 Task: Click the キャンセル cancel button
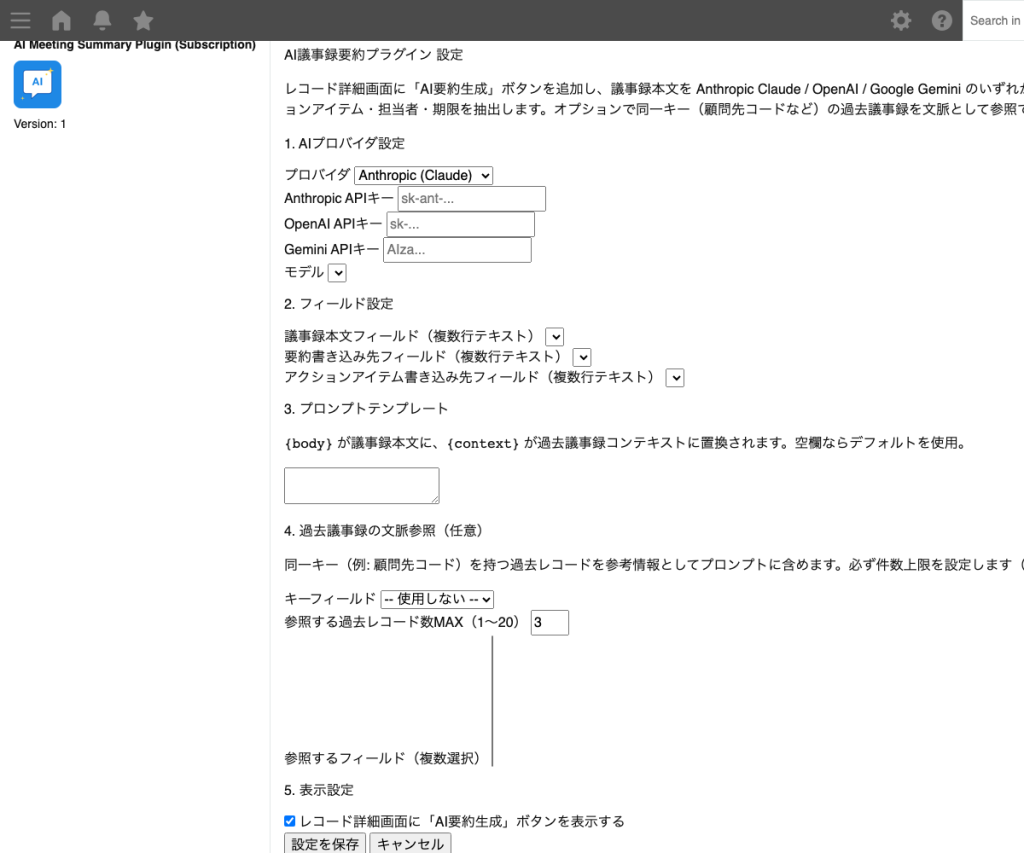coord(410,844)
